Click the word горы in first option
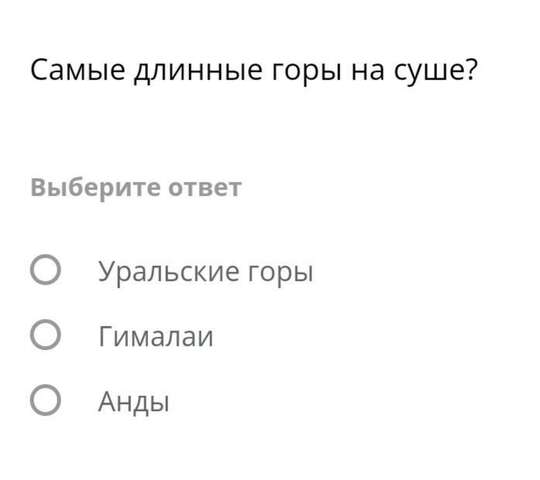 tap(281, 274)
